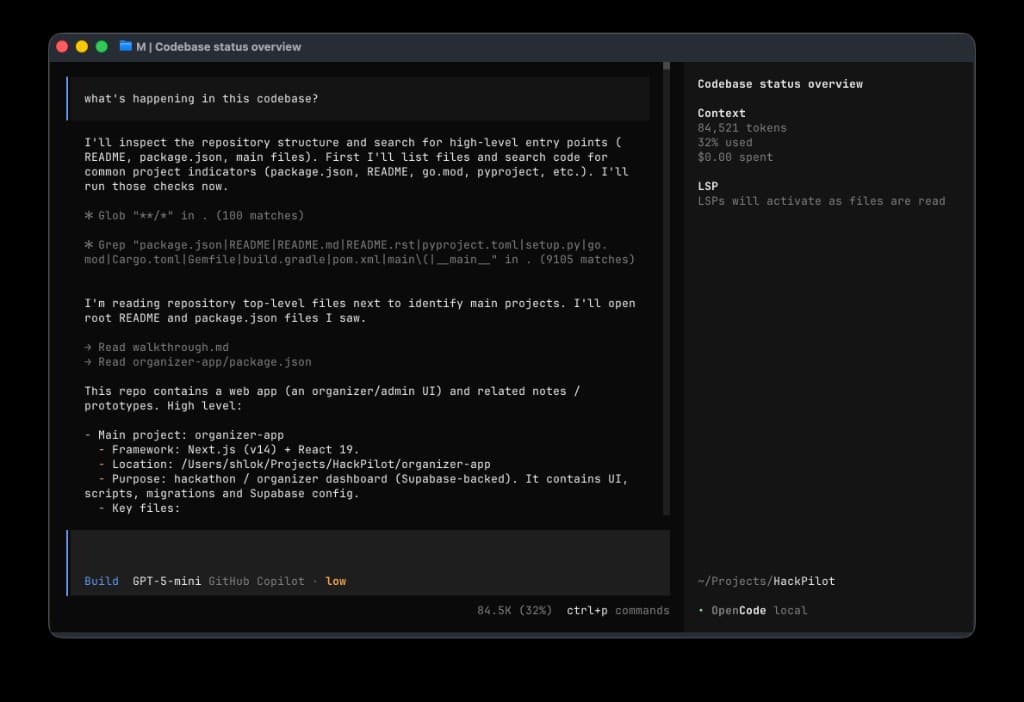Click the Location path line for organizer-app

coord(294,464)
